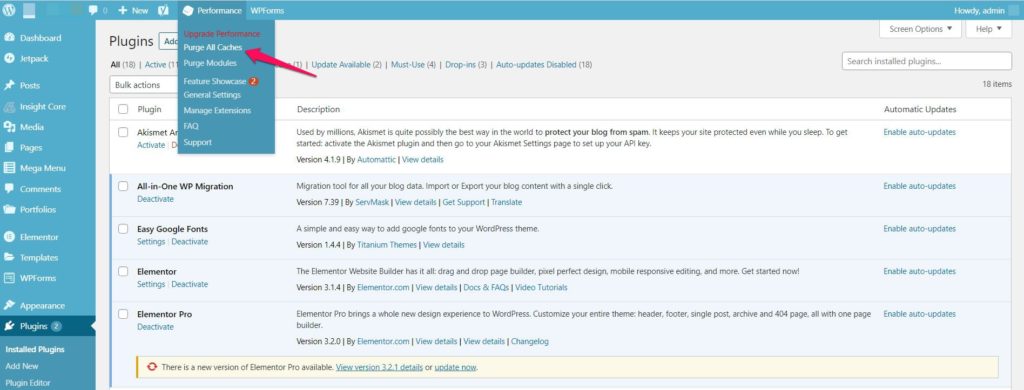
Task: Open Add New in Plugins submenu
Action: point(22,366)
